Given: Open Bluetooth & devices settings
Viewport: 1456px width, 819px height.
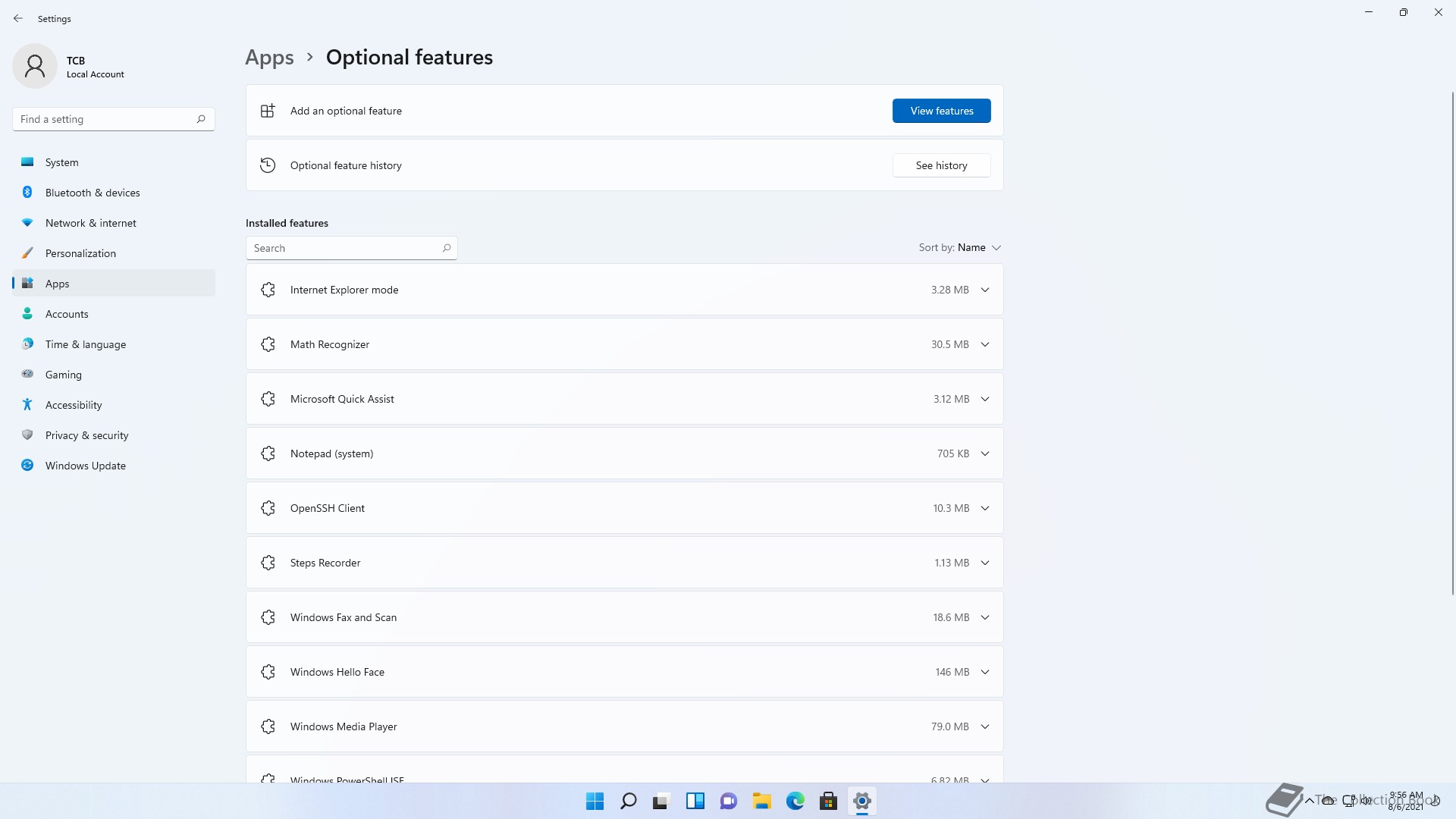Looking at the screenshot, I should pyautogui.click(x=114, y=193).
